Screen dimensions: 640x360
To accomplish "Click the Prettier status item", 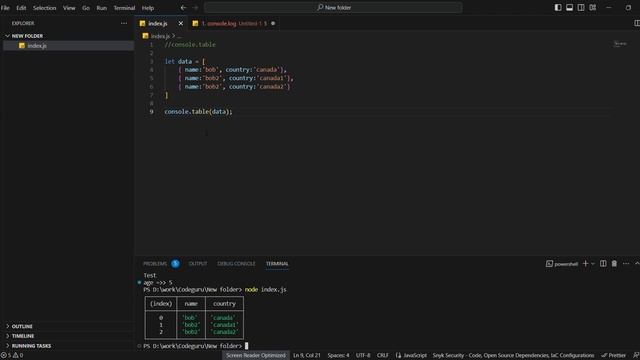I will tap(613, 356).
